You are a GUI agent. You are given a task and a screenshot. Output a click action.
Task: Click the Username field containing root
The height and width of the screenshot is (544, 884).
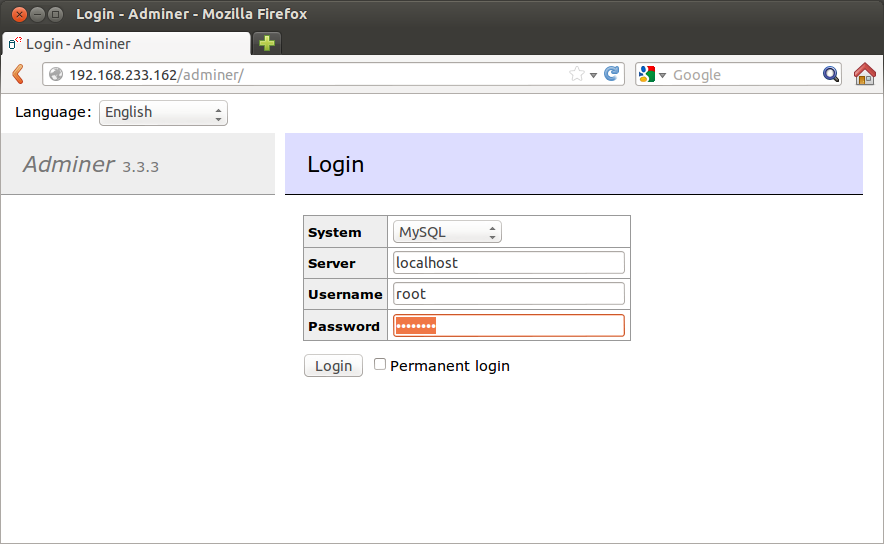[x=509, y=294]
